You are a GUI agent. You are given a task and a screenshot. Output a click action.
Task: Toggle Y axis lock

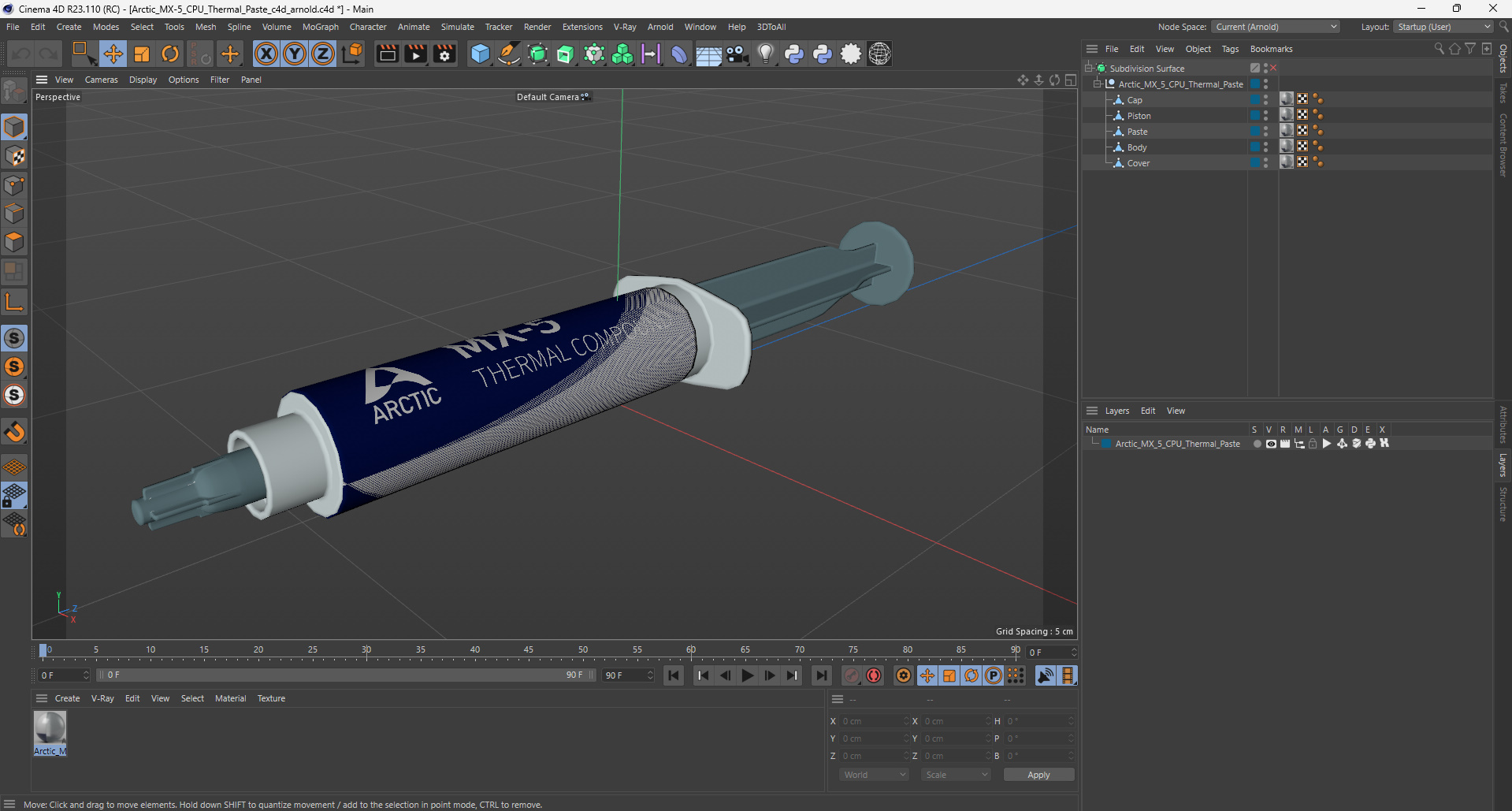point(295,54)
